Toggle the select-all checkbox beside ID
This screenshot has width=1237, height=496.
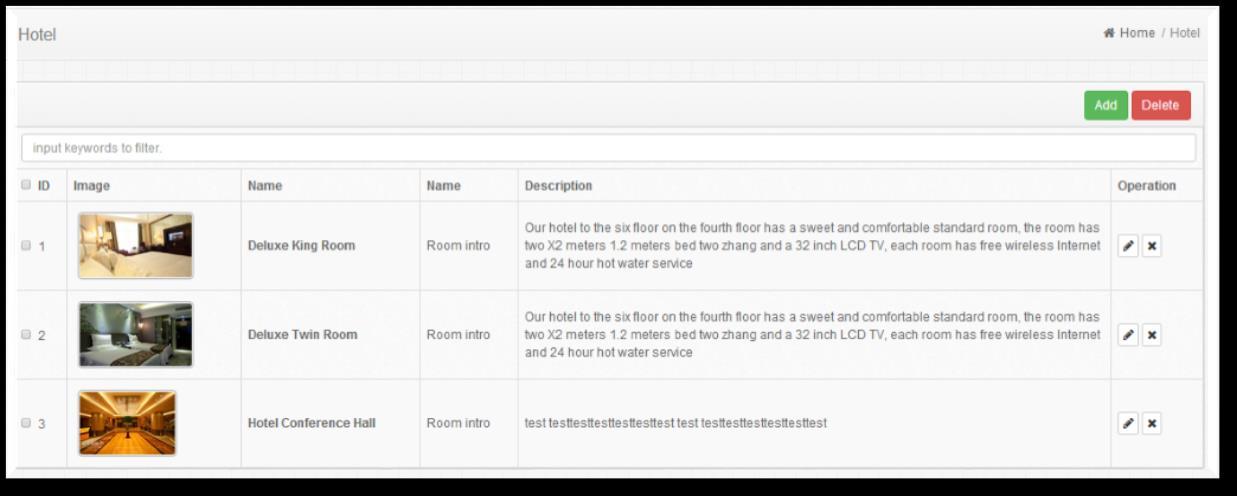pyautogui.click(x=25, y=185)
